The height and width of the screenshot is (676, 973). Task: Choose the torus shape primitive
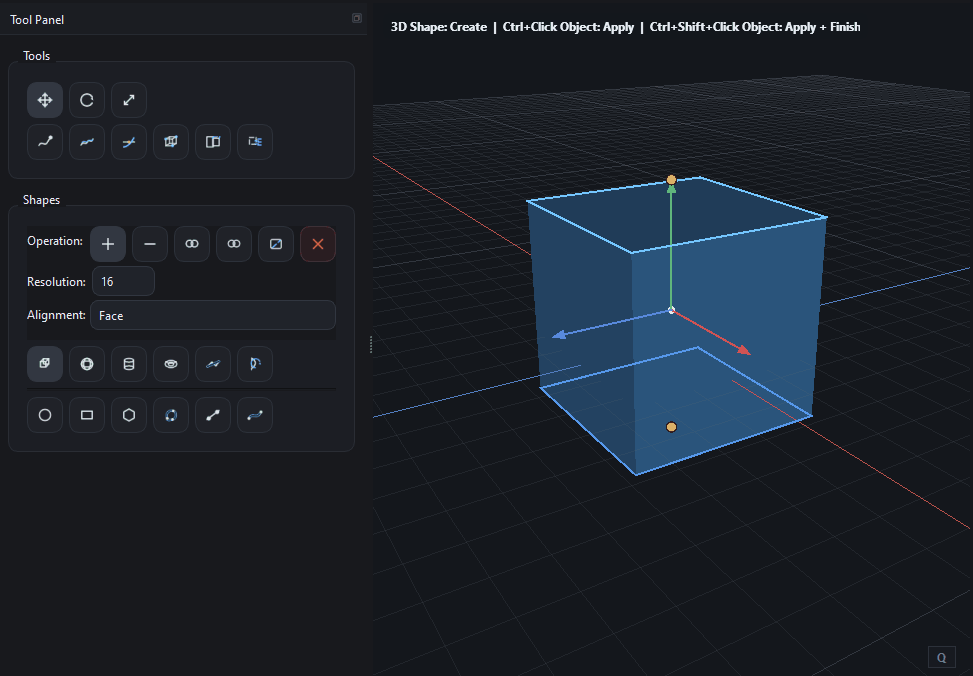click(x=170, y=364)
